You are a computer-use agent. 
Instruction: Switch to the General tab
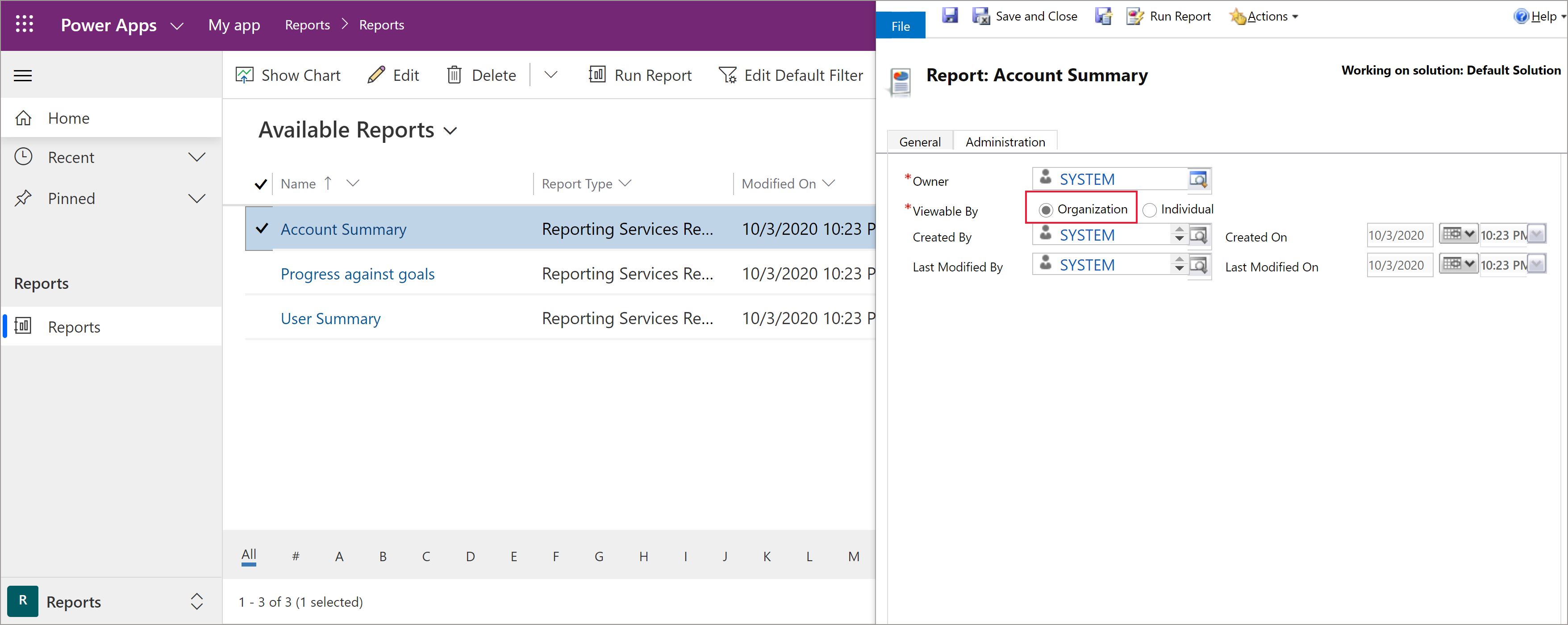coord(922,141)
